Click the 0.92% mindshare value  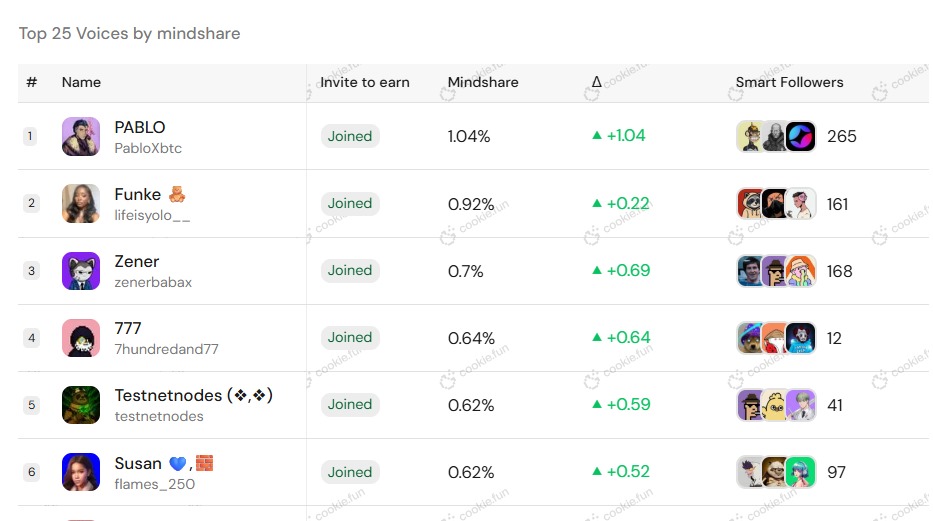471,204
